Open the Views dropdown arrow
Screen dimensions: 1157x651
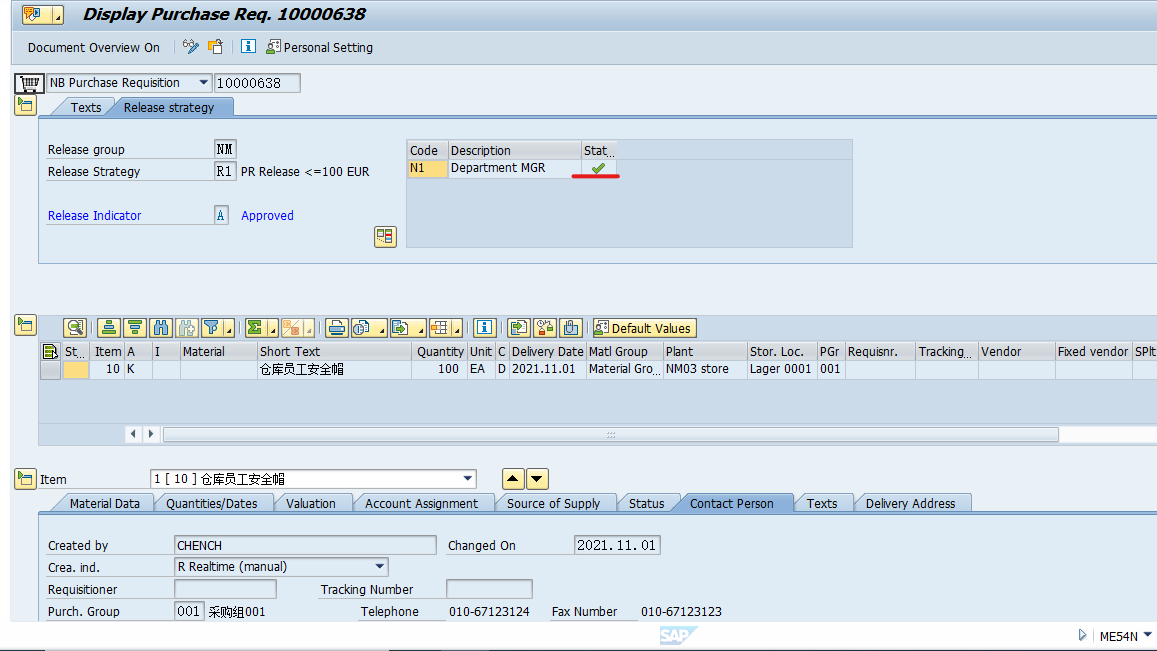tap(381, 328)
